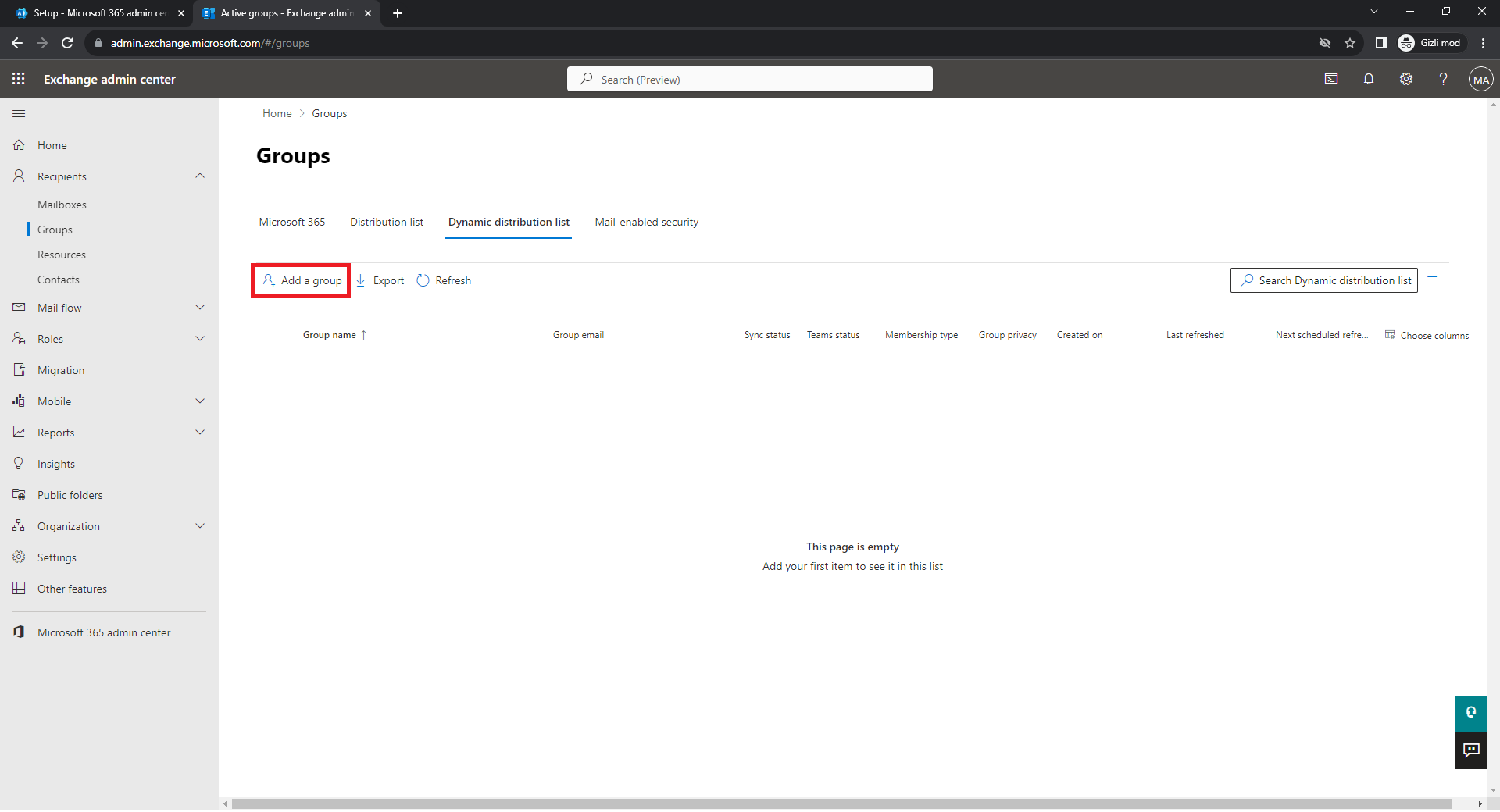Expand the Reports section
1500x812 pixels.
pos(200,433)
